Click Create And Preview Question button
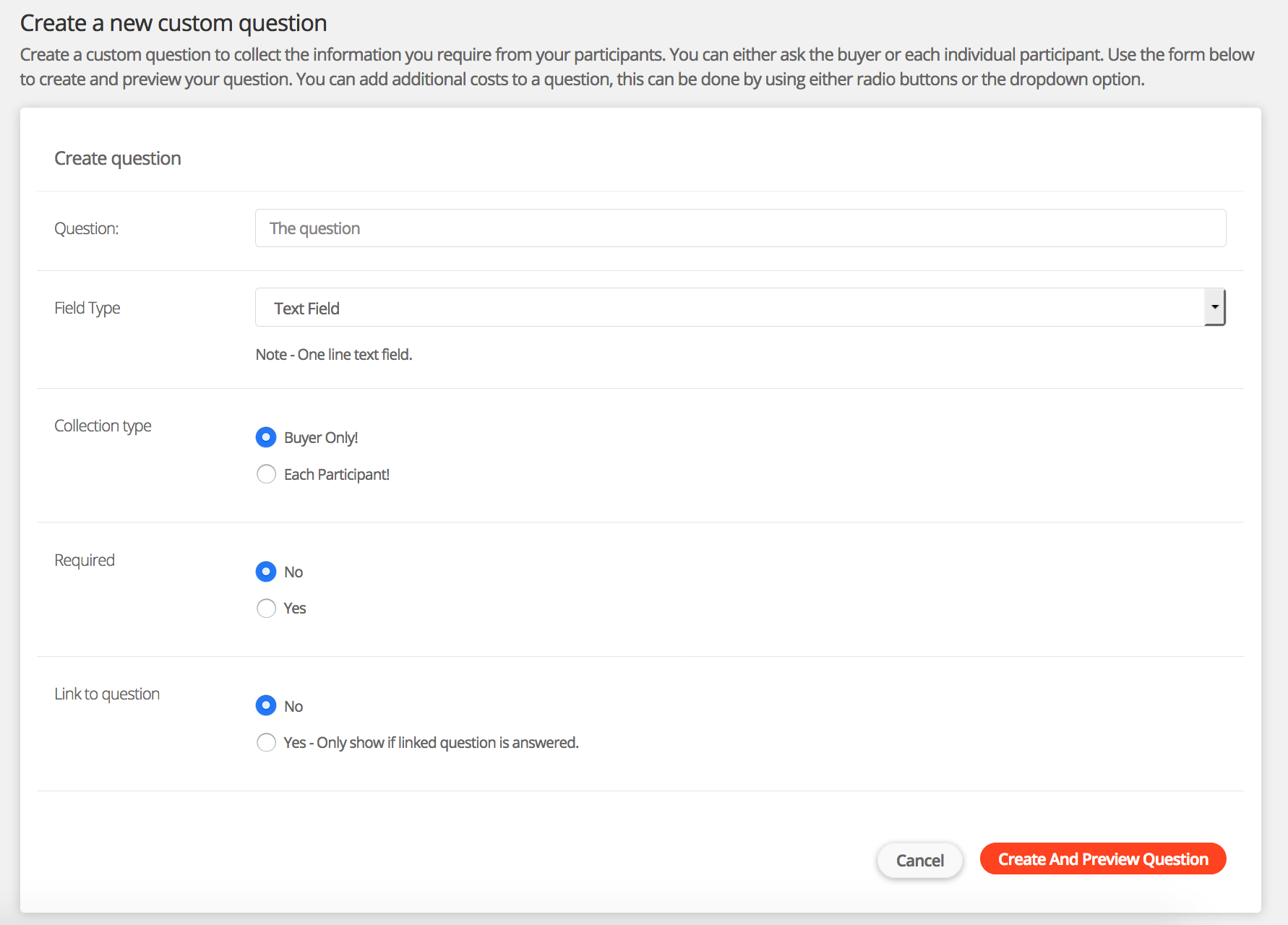1288x925 pixels. (x=1102, y=859)
